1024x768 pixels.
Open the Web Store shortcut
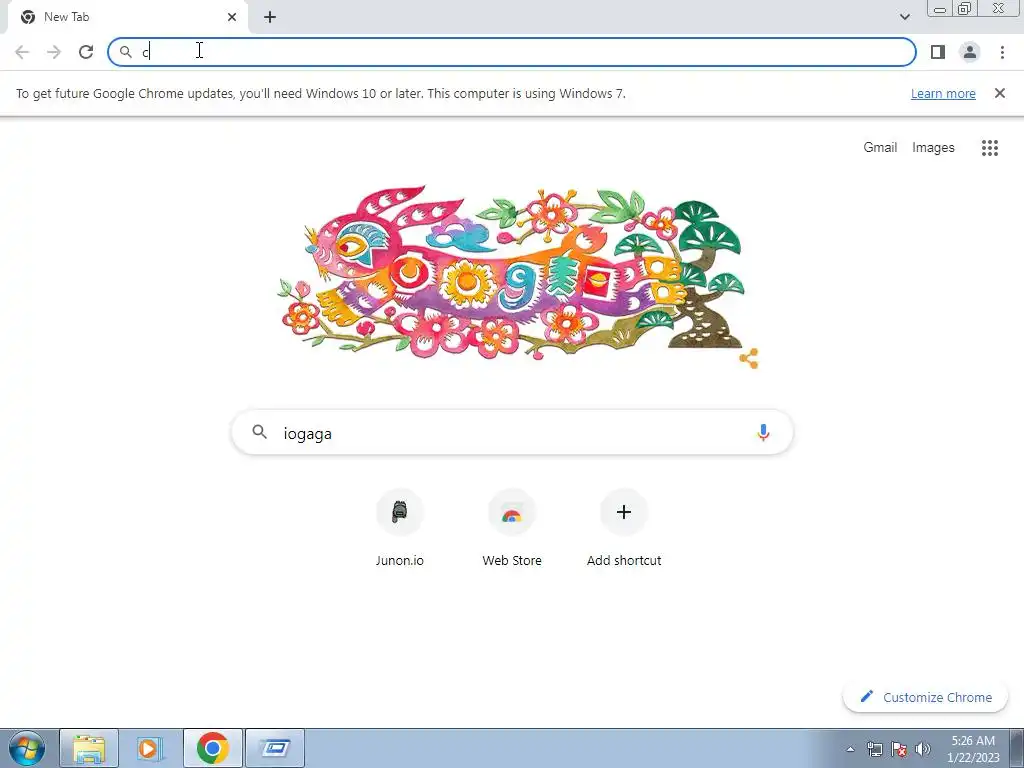(512, 528)
